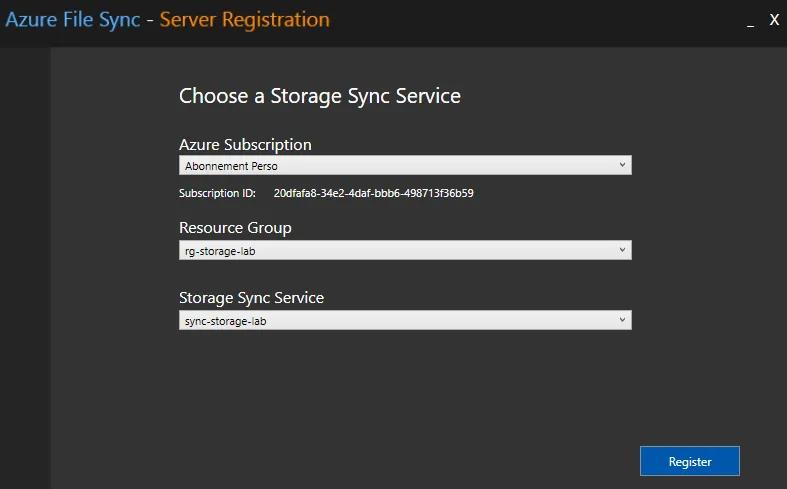This screenshot has width=787, height=489.
Task: Open the Azure Subscription dropdown
Action: [405, 165]
